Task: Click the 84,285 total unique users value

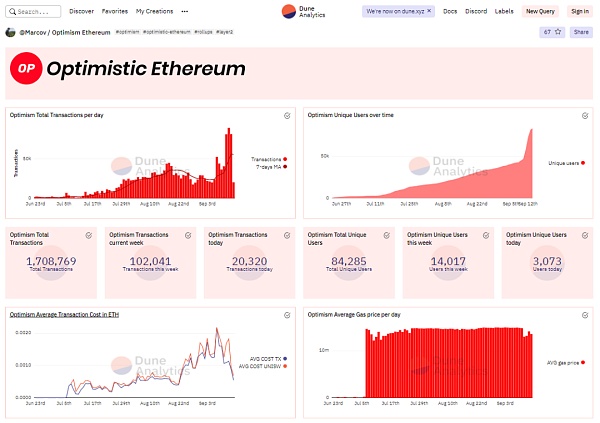Action: [349, 261]
